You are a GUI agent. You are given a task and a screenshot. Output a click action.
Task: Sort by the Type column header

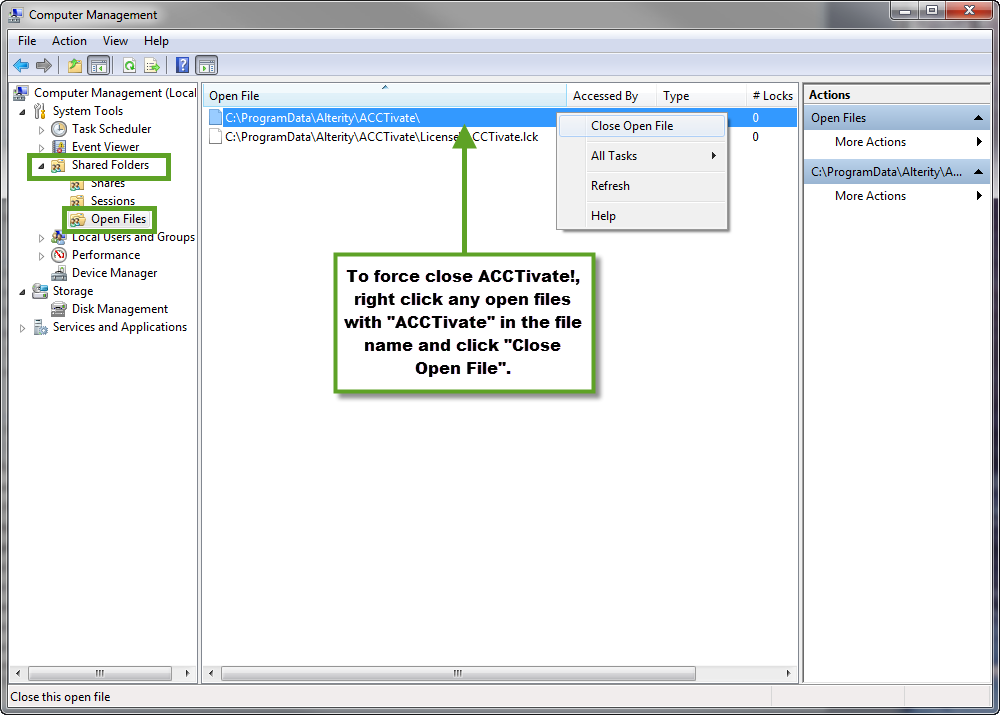[x=701, y=96]
